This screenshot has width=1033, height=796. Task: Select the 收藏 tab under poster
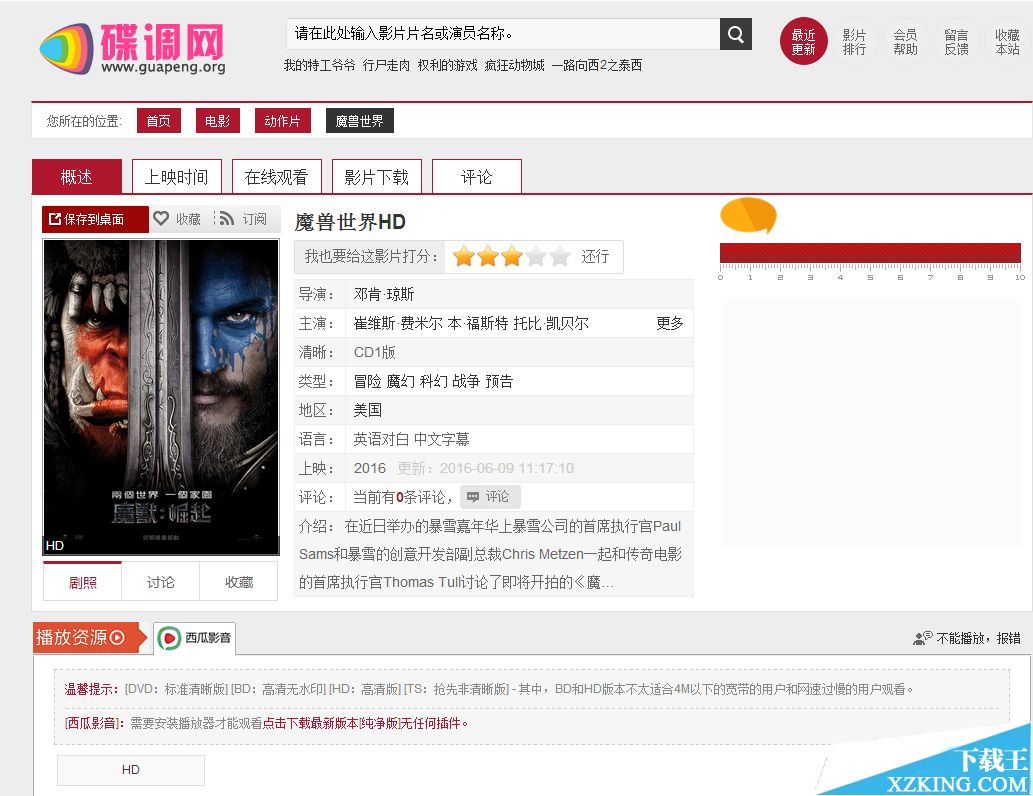point(238,582)
